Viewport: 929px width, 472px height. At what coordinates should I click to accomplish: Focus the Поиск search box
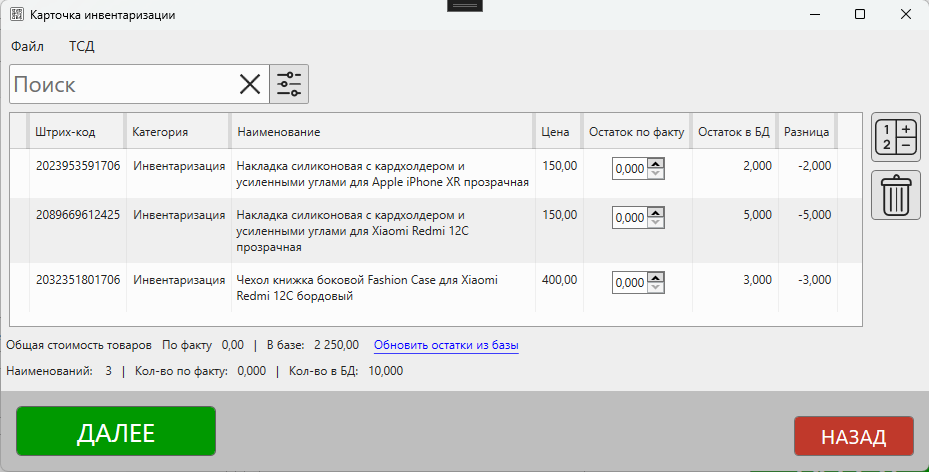(120, 85)
